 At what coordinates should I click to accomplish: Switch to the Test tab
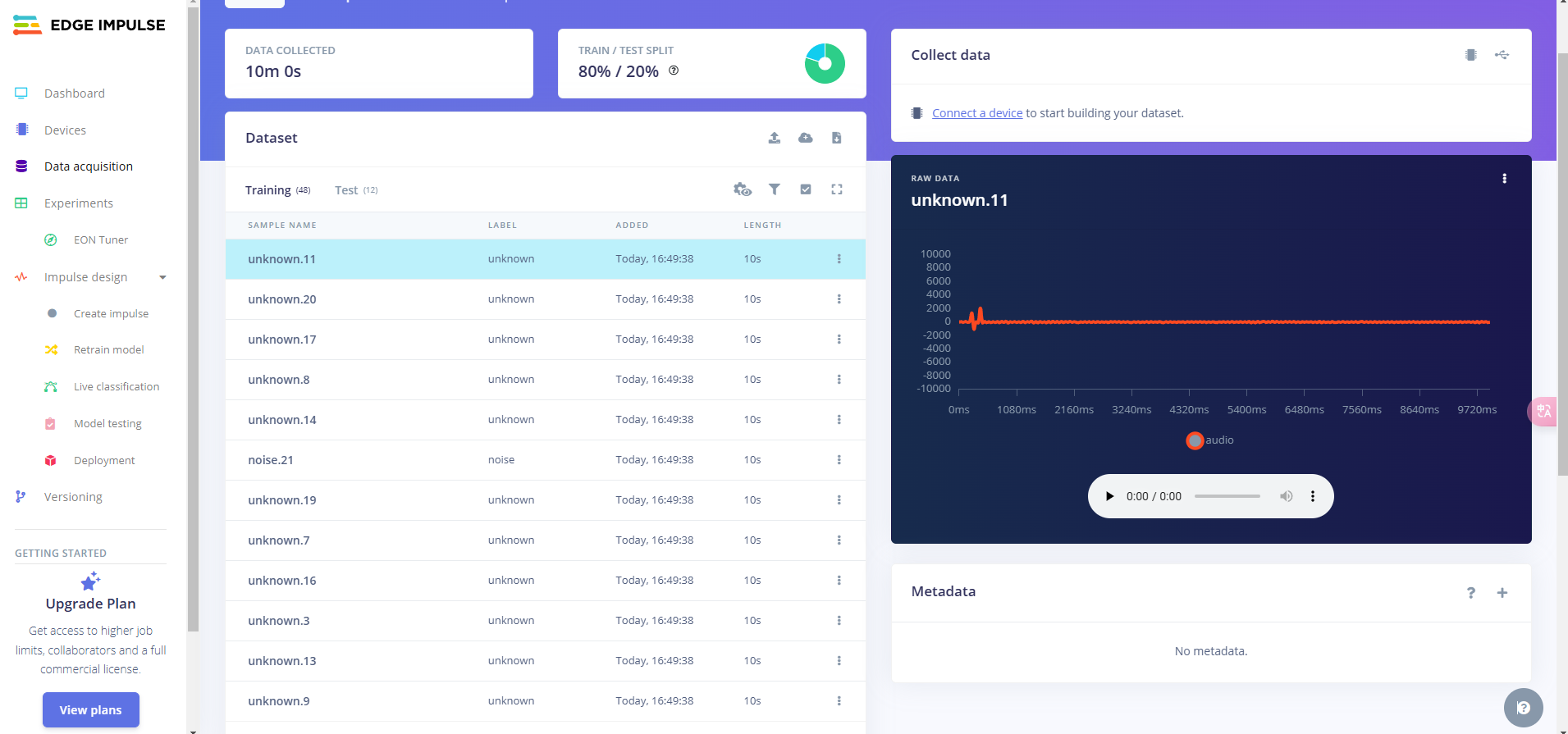pos(346,190)
